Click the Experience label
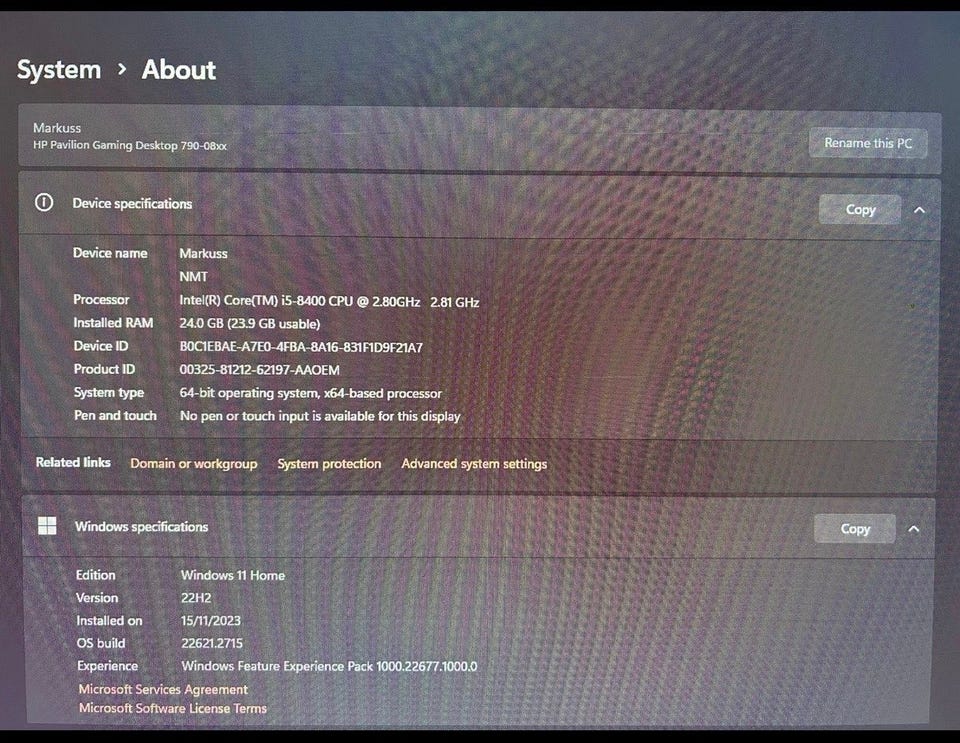Screen dimensions: 960x743 point(107,666)
